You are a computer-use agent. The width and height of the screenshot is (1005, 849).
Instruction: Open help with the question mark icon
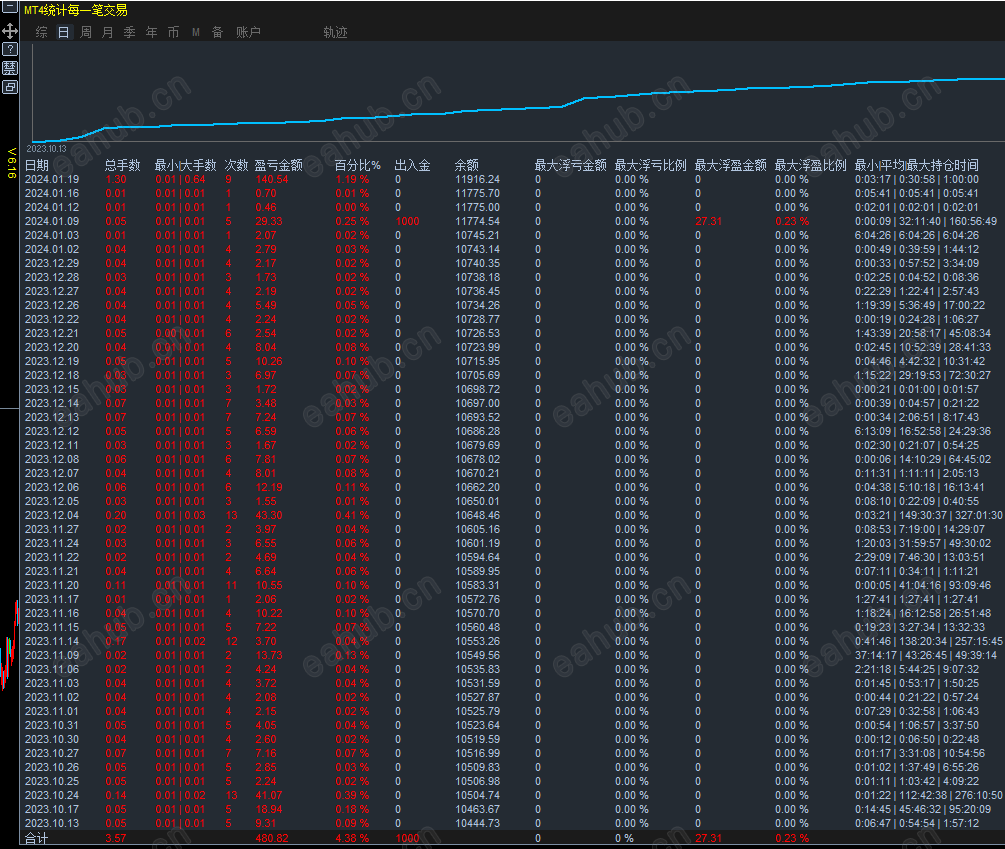(10, 49)
